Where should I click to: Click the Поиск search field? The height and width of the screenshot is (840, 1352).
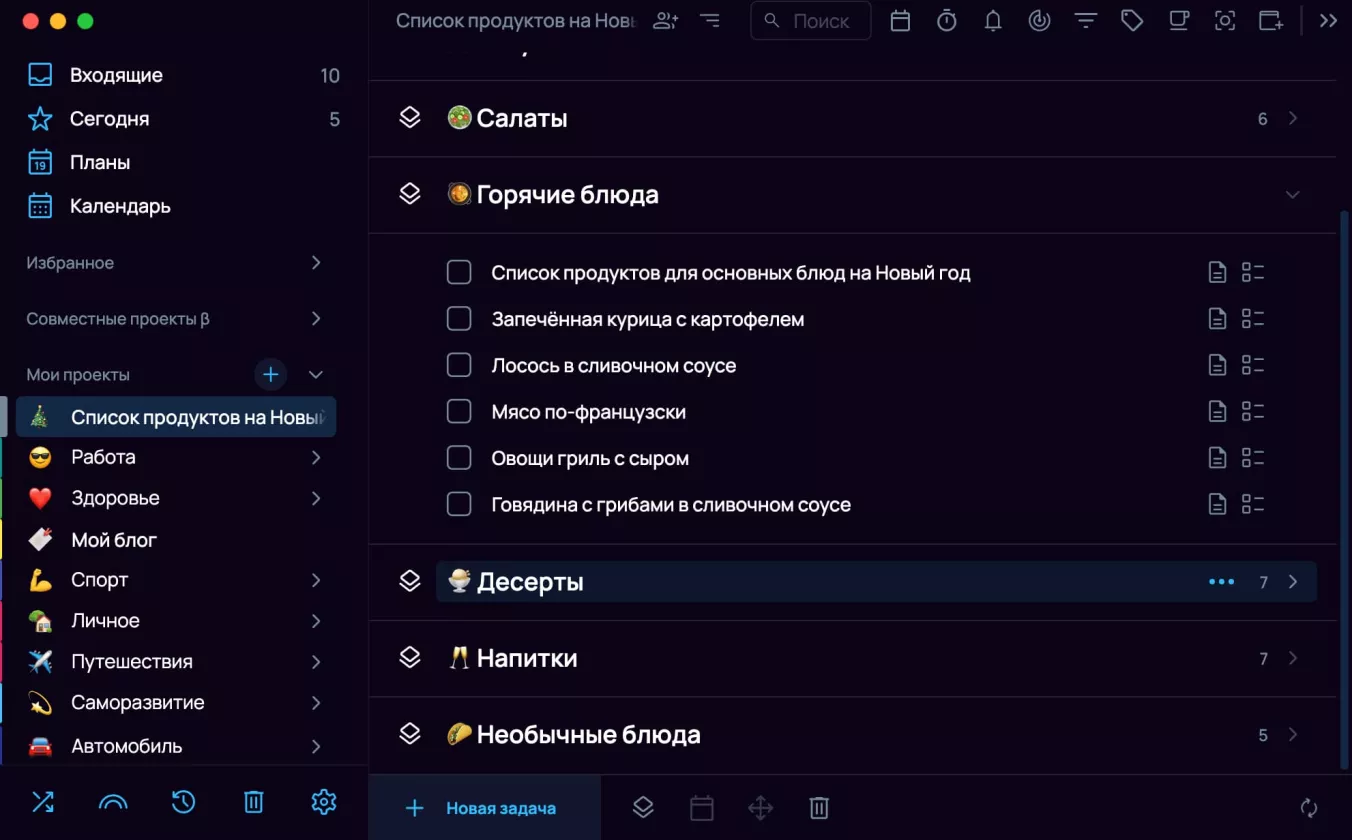[x=811, y=20]
